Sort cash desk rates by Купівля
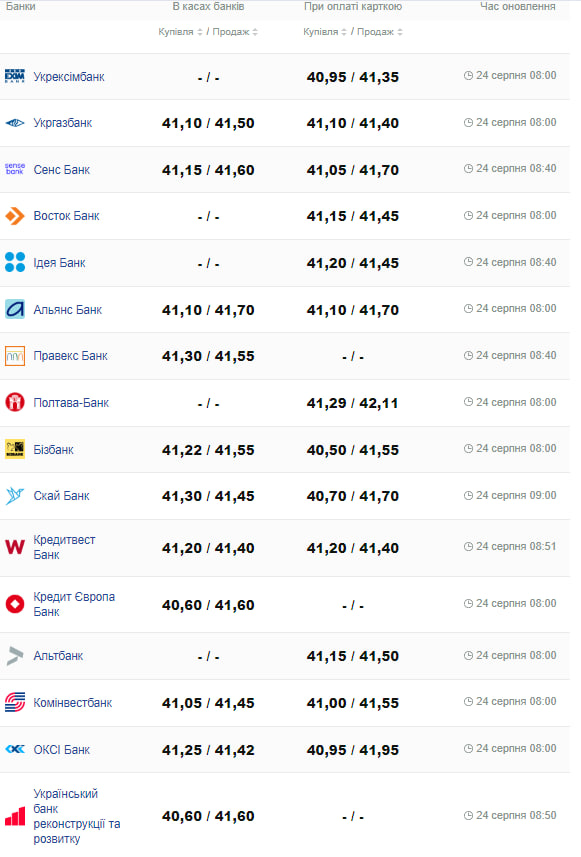 coord(180,32)
